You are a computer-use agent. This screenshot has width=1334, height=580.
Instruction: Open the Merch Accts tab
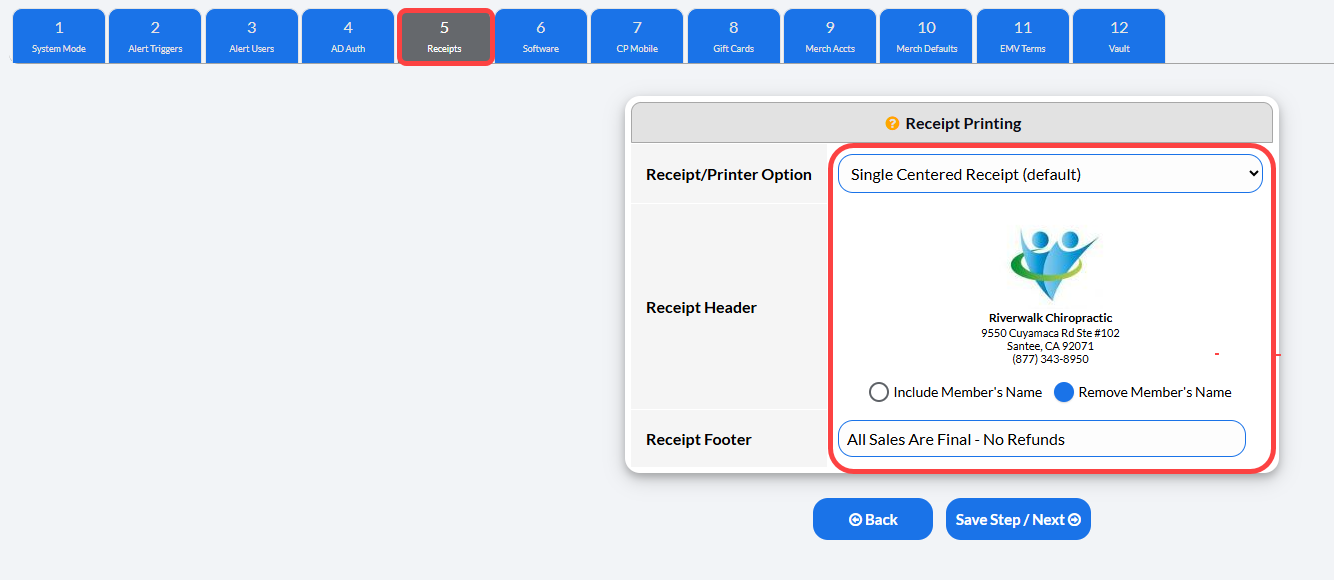(x=830, y=36)
